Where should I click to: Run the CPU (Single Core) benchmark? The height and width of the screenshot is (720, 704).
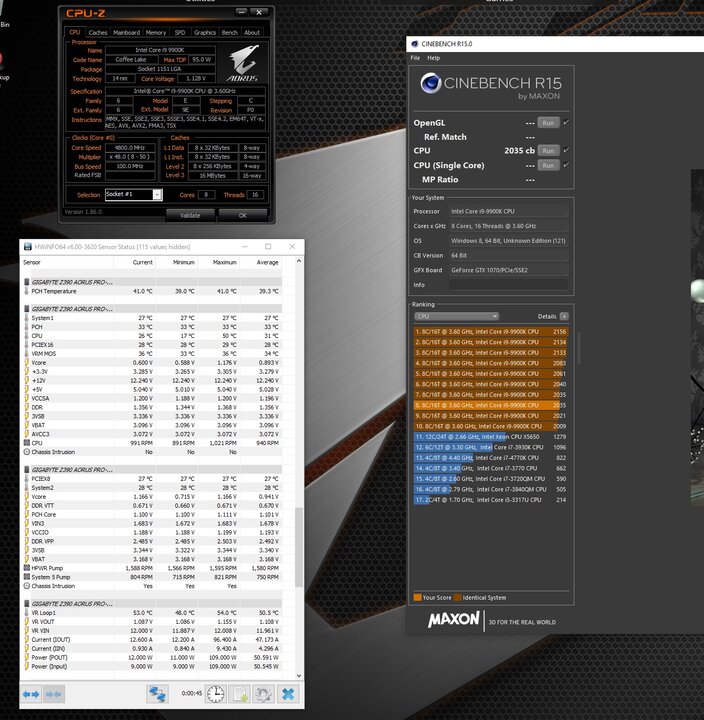click(548, 165)
